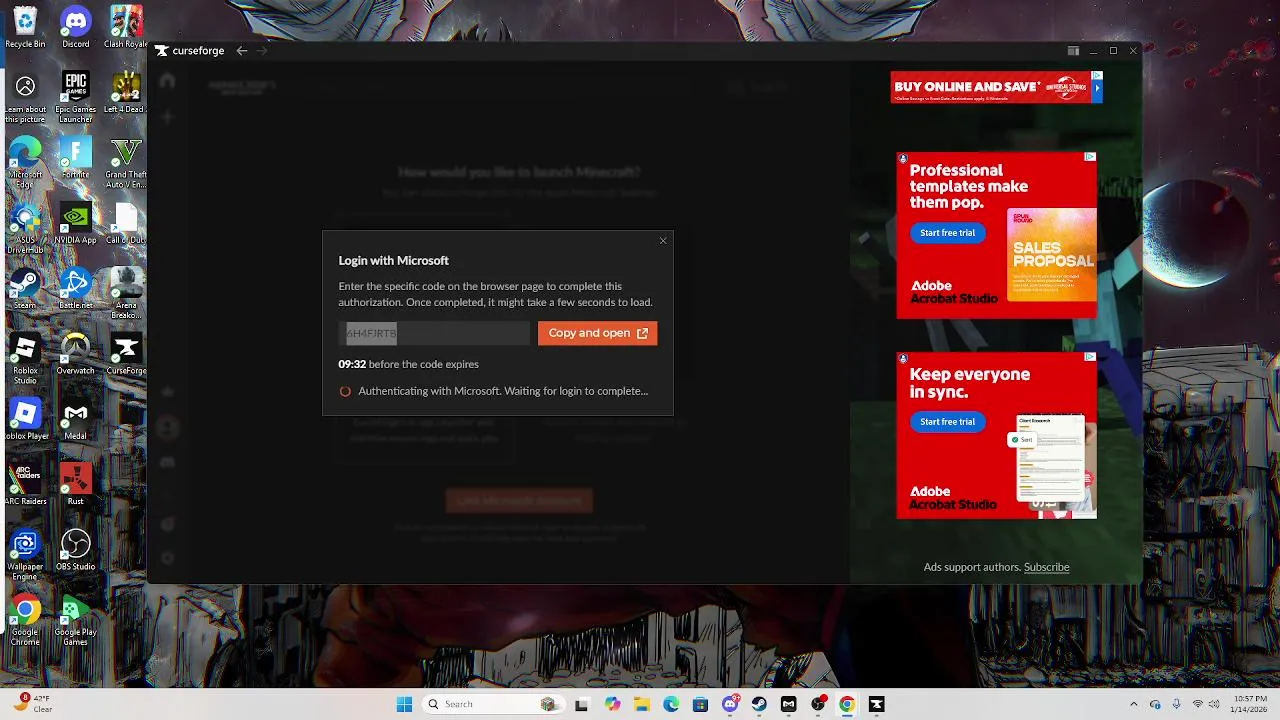This screenshot has width=1280, height=720.
Task: Select the Fortnite desktop icon
Action: click(76, 157)
